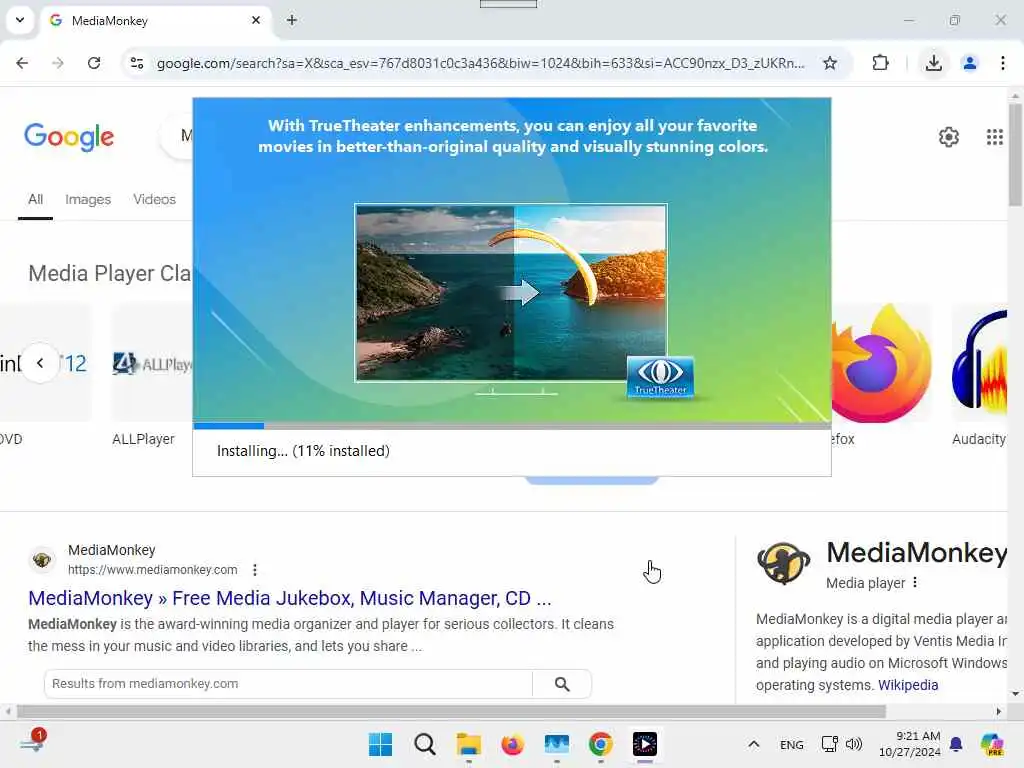Bookmark this page with the star icon

click(830, 63)
